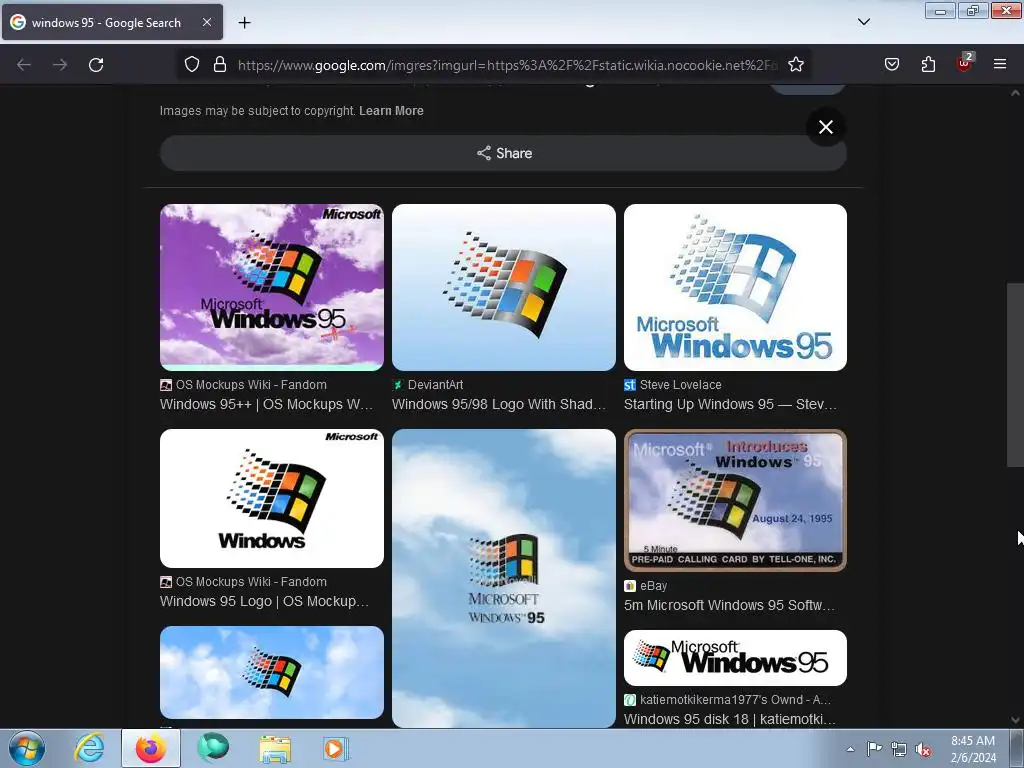Click the page vertical scrollbar thumb
Image resolution: width=1024 pixels, height=768 pixels.
[x=1015, y=375]
